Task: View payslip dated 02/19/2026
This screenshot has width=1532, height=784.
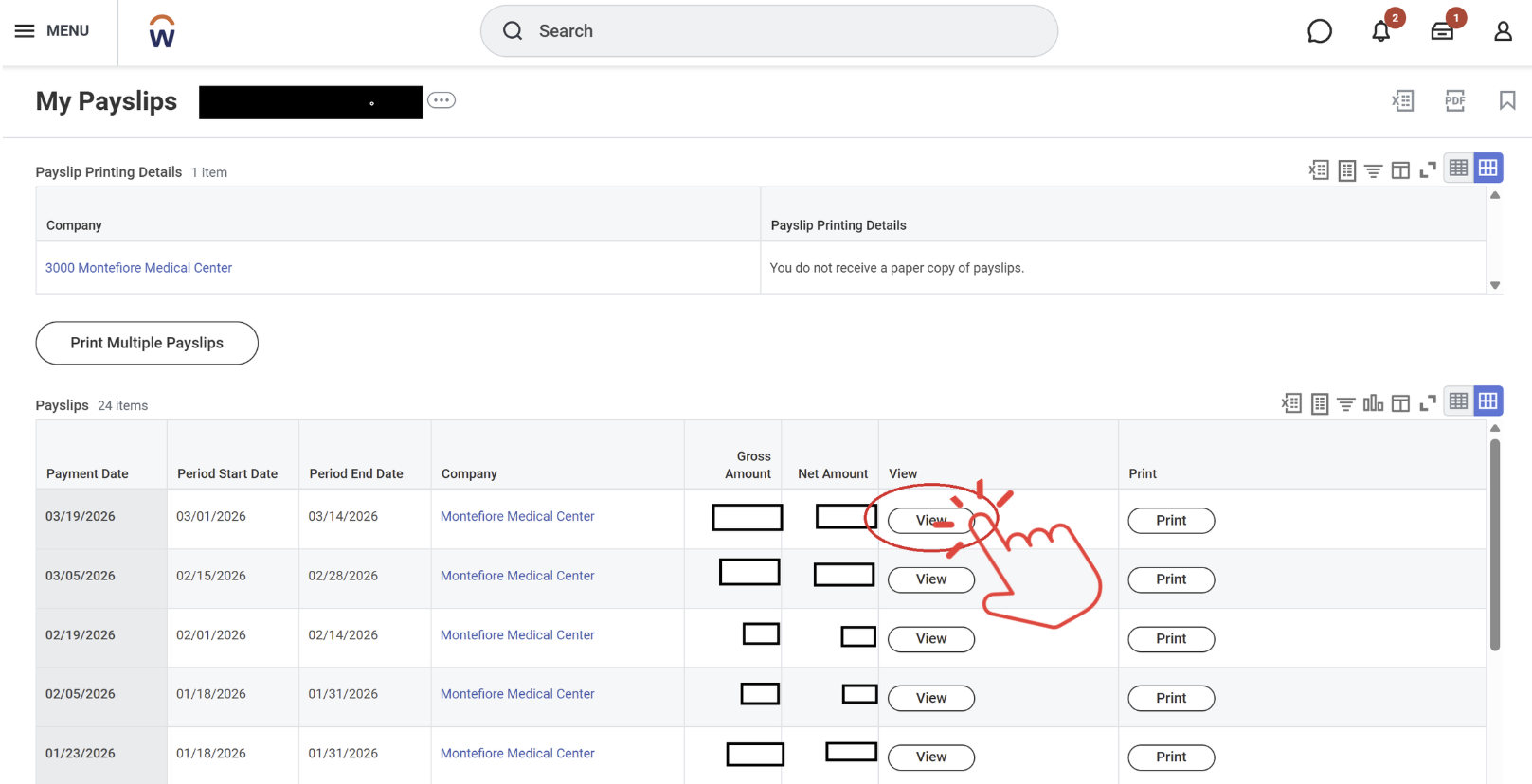Action: point(931,639)
